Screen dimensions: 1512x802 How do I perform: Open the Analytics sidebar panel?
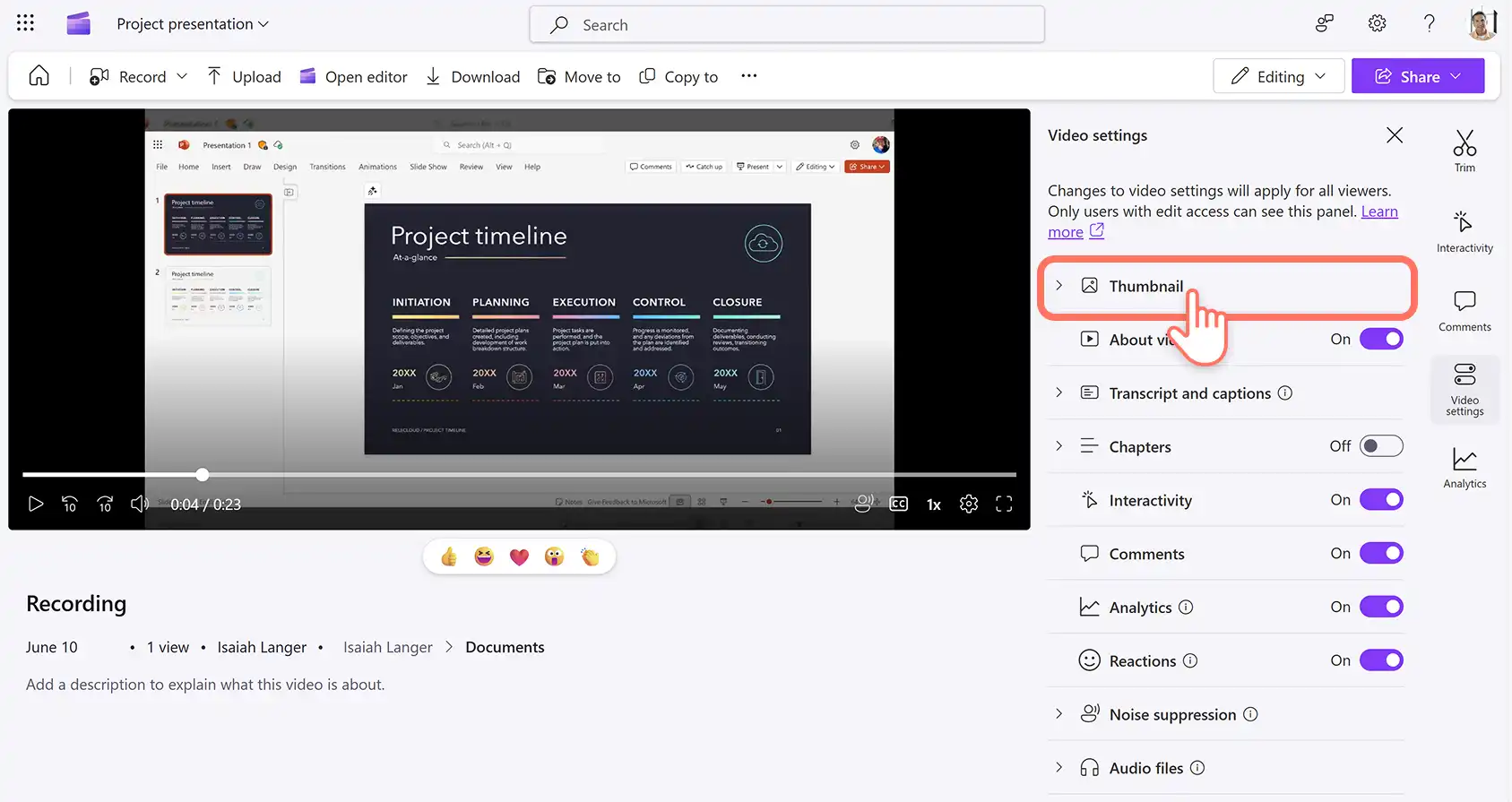(1464, 468)
